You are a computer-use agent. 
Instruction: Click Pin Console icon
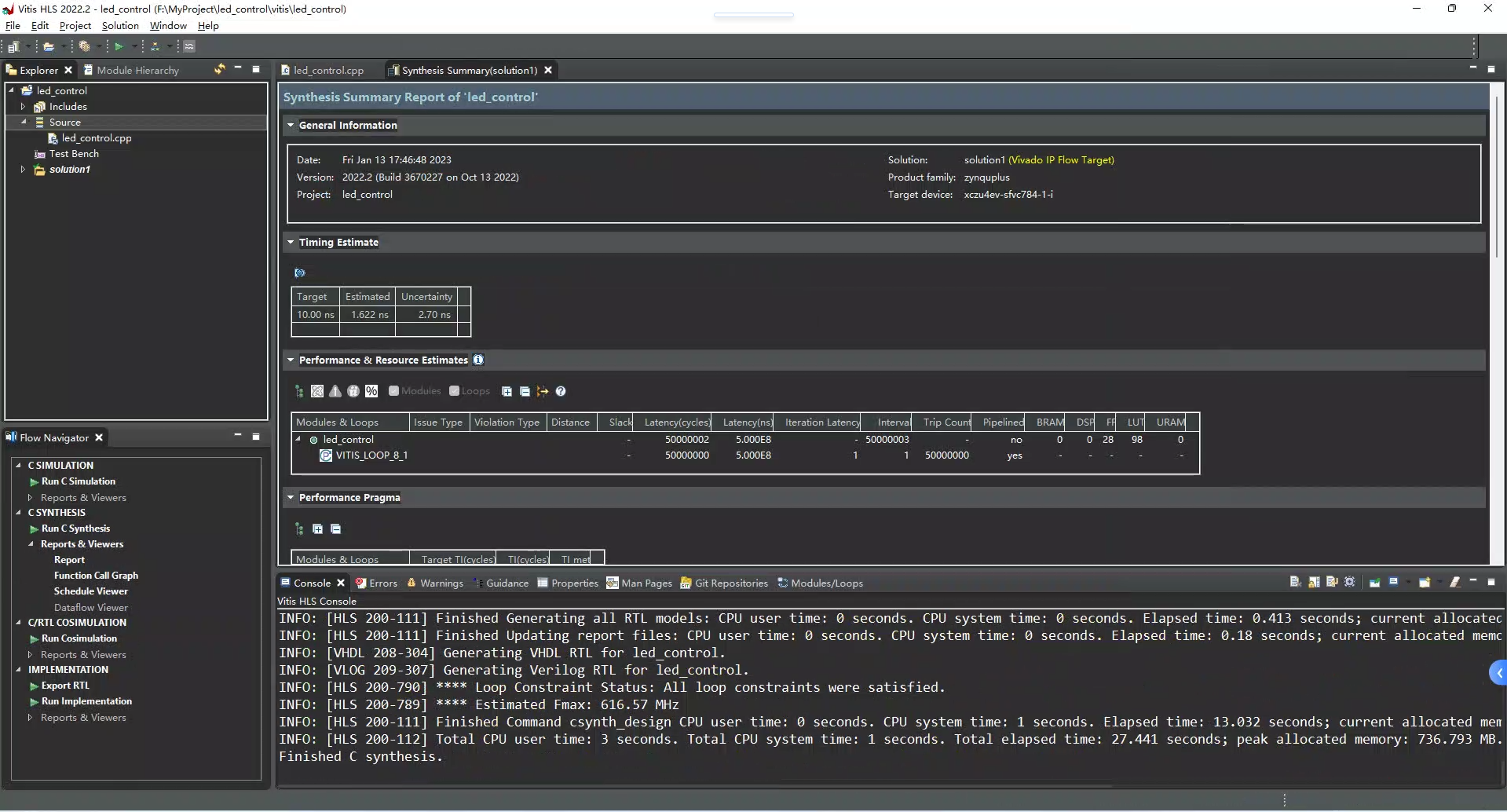pyautogui.click(x=1375, y=582)
